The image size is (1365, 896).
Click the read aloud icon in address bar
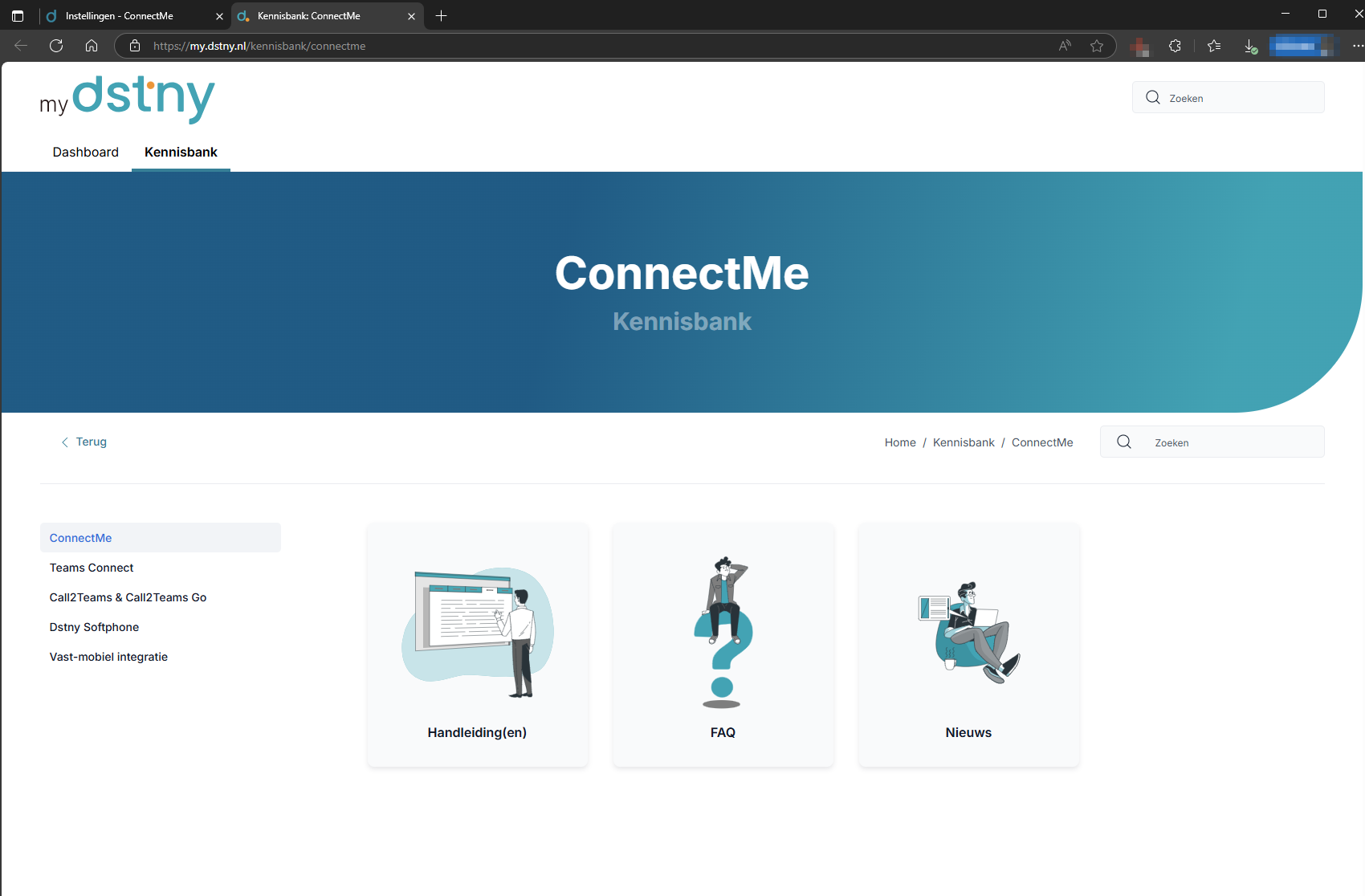(1065, 46)
